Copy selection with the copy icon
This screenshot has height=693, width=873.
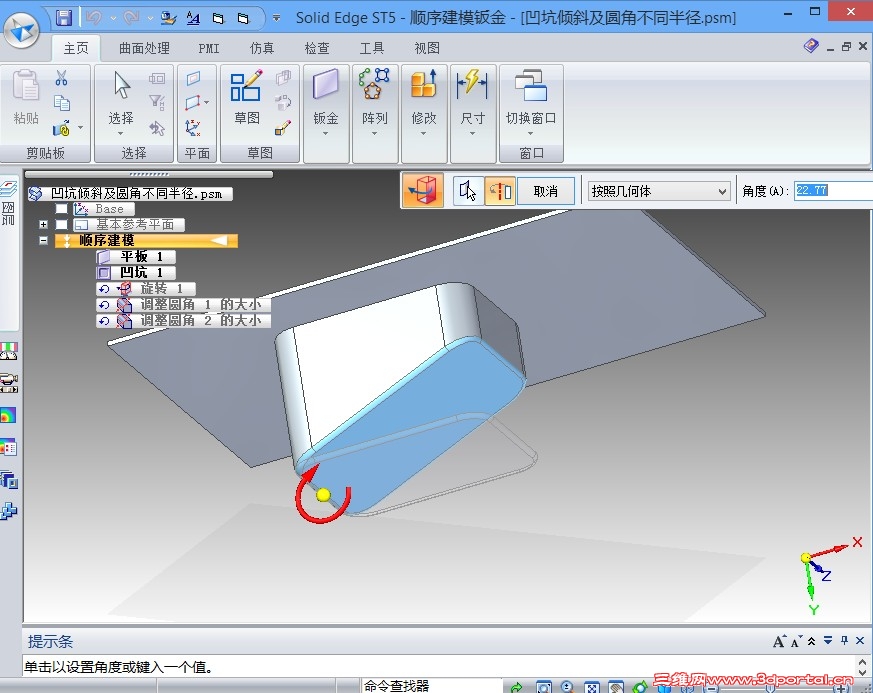[x=61, y=103]
